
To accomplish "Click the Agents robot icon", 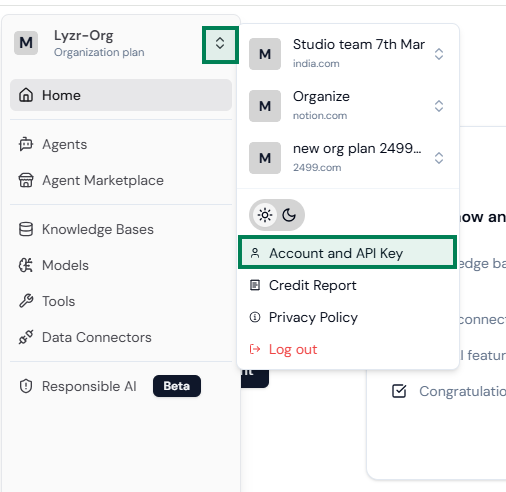I will click(x=26, y=144).
